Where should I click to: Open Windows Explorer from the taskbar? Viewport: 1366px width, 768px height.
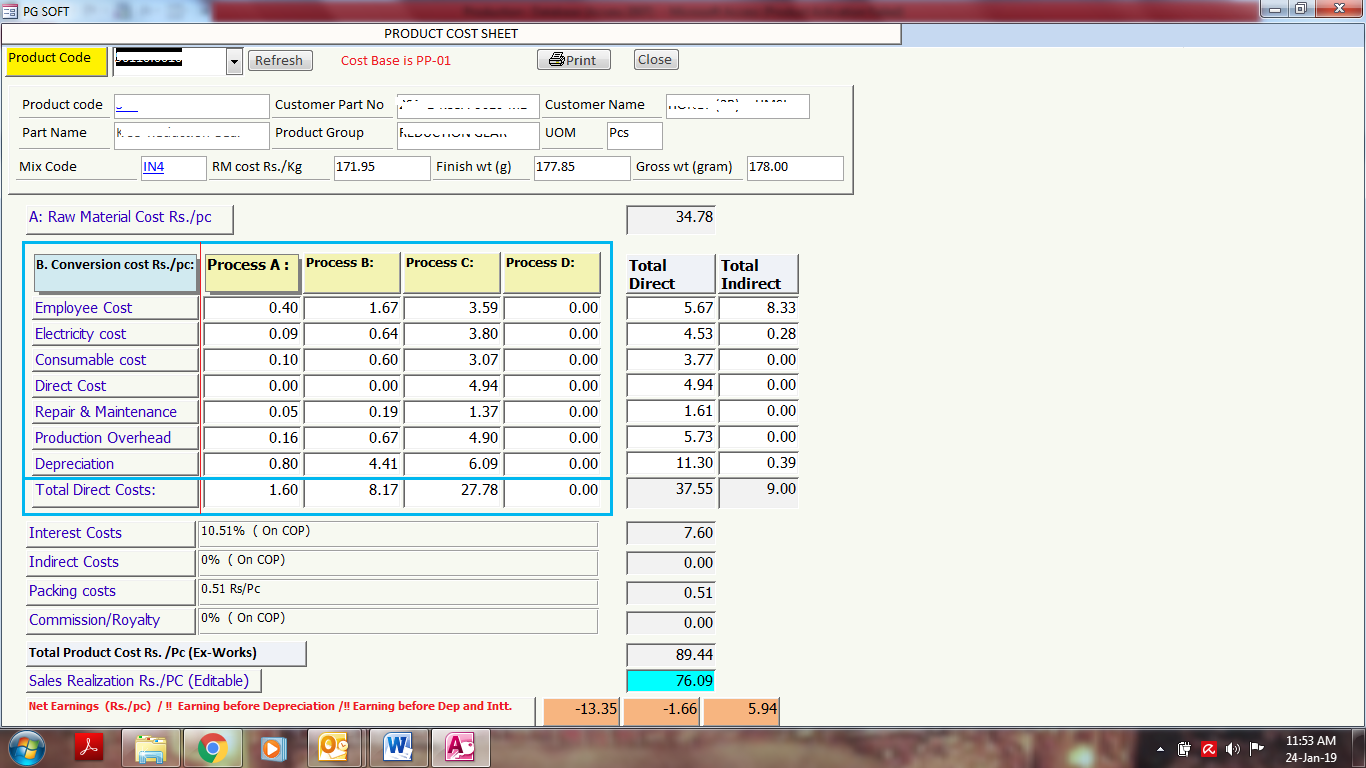tap(150, 748)
